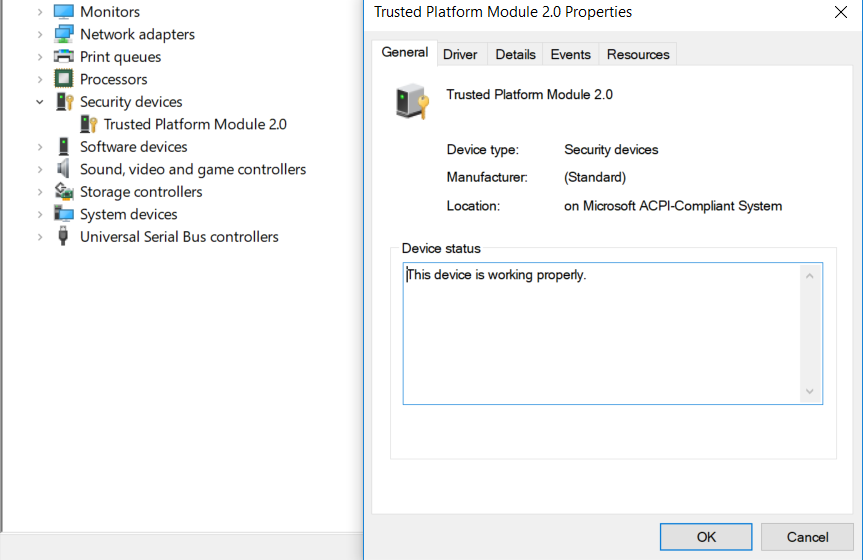This screenshot has height=560, width=863.
Task: Select the Processors label
Action: pos(113,79)
